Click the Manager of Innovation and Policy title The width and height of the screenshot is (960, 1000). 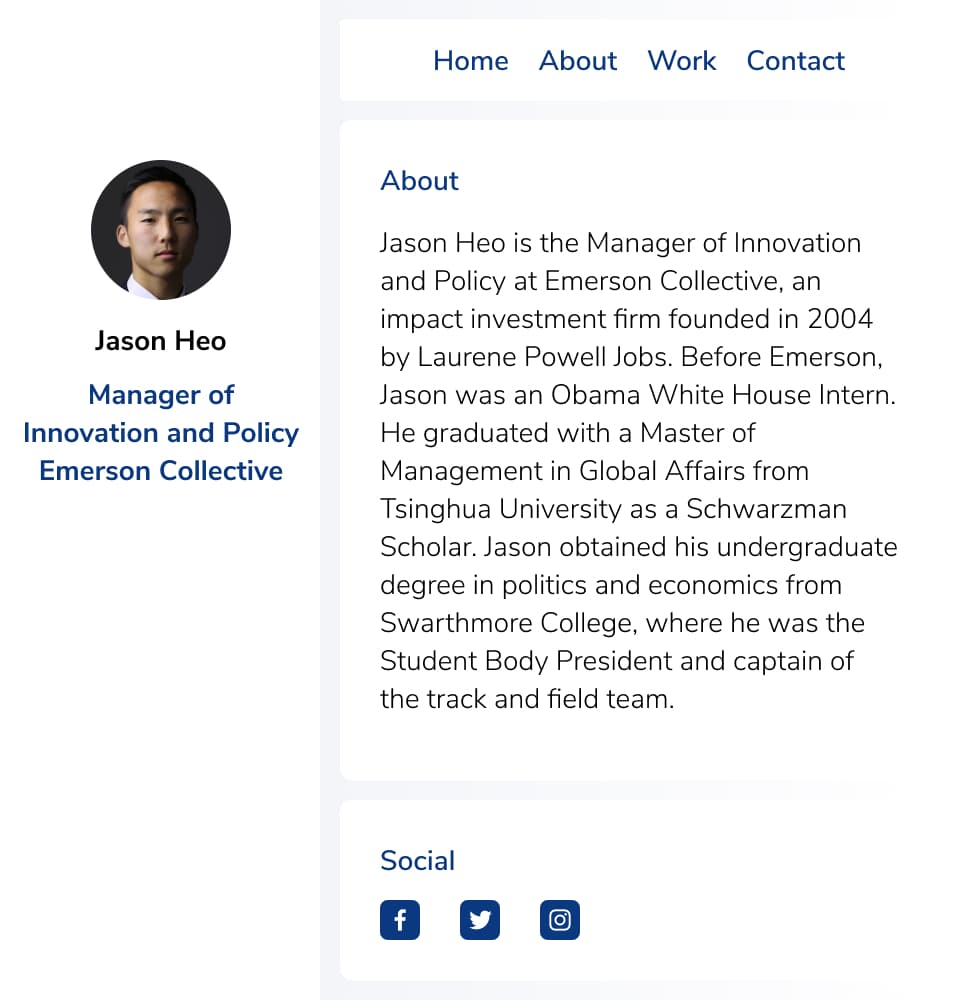pyautogui.click(x=161, y=414)
